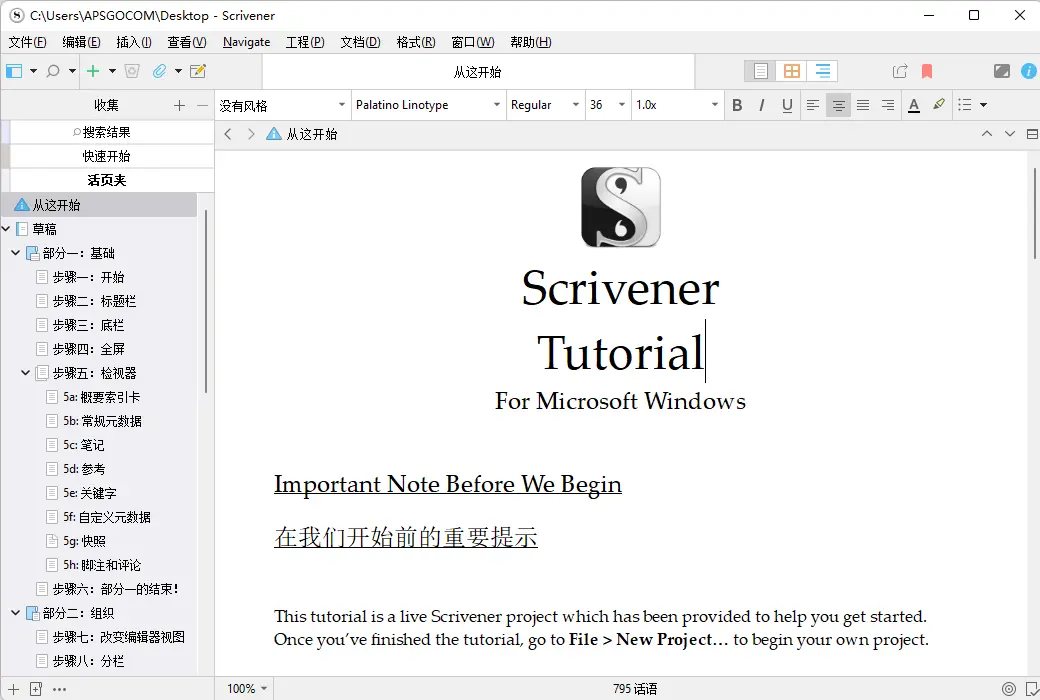Select 5c: 笔记 document
This screenshot has width=1040, height=700.
click(84, 445)
